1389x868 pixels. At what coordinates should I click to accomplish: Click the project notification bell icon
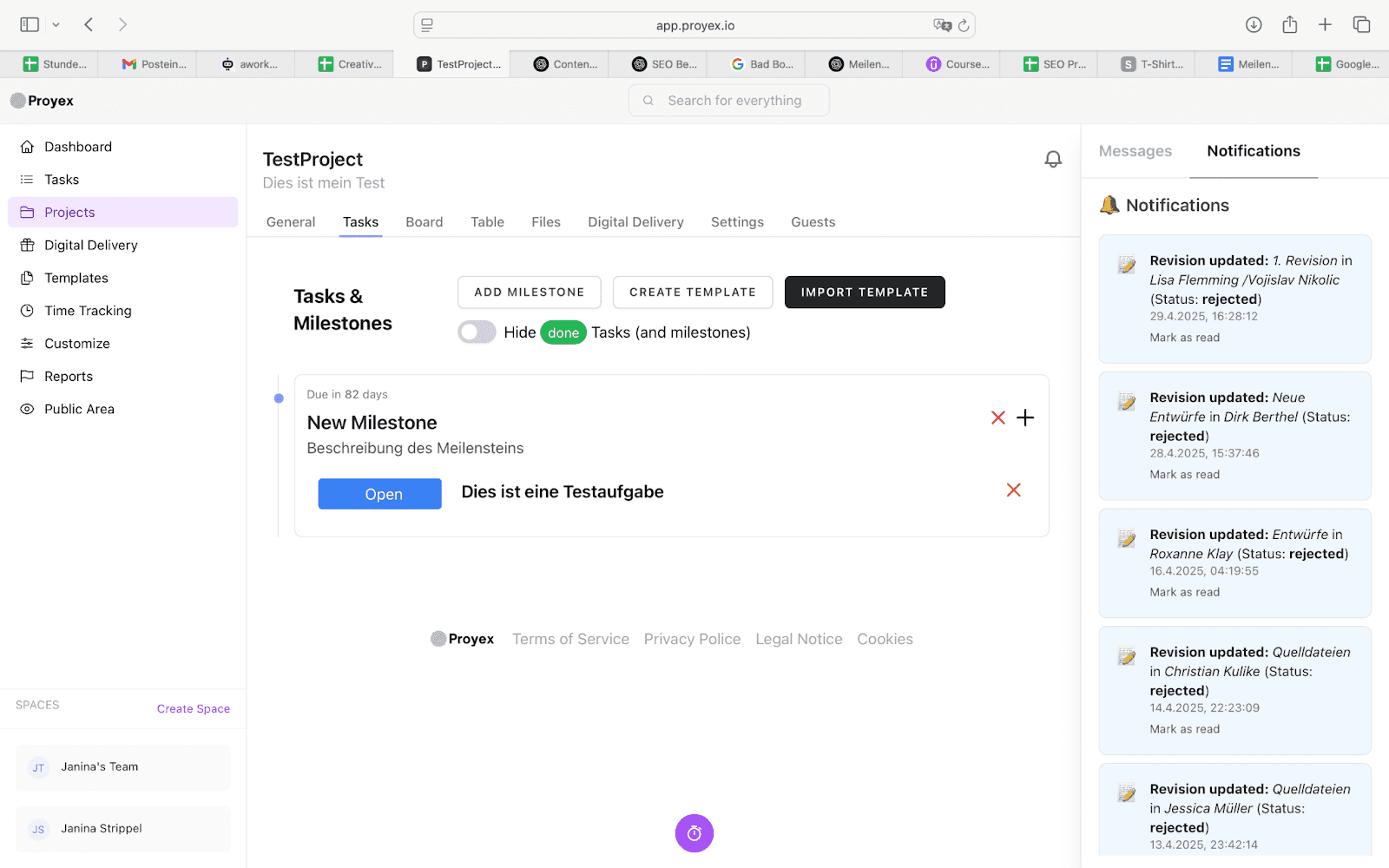[x=1053, y=159]
